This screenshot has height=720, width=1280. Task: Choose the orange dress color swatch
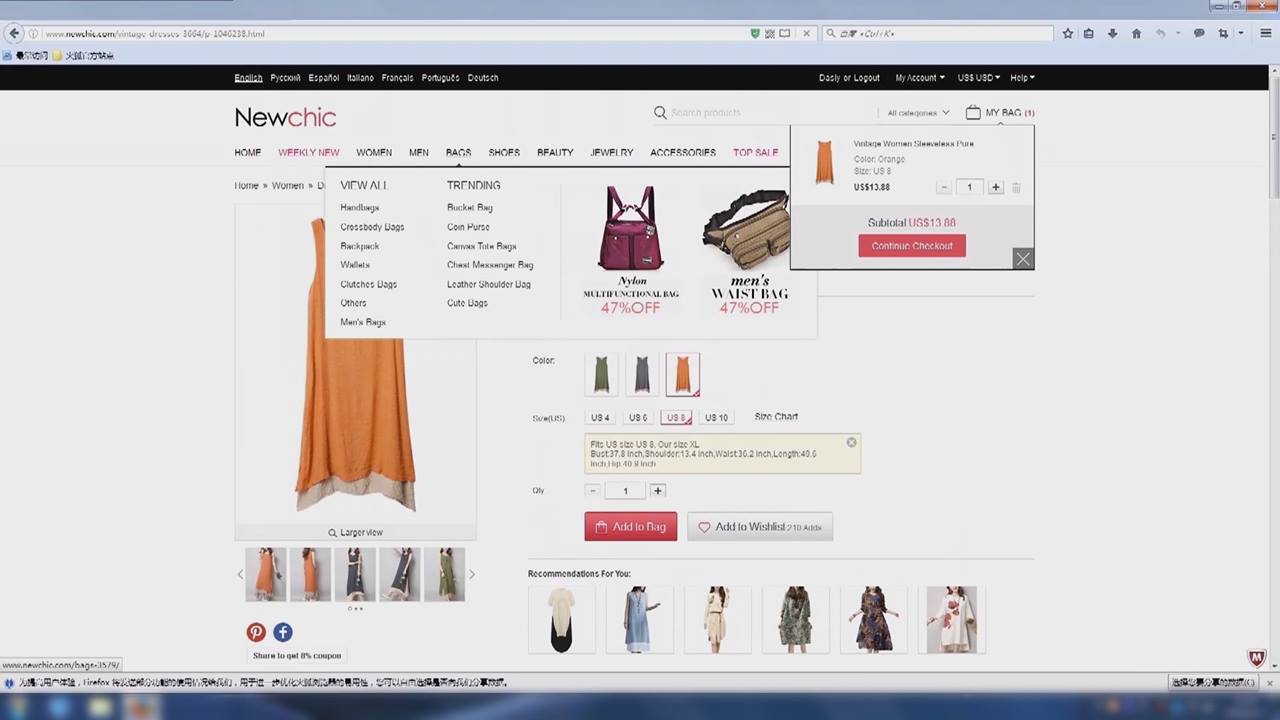(x=683, y=375)
